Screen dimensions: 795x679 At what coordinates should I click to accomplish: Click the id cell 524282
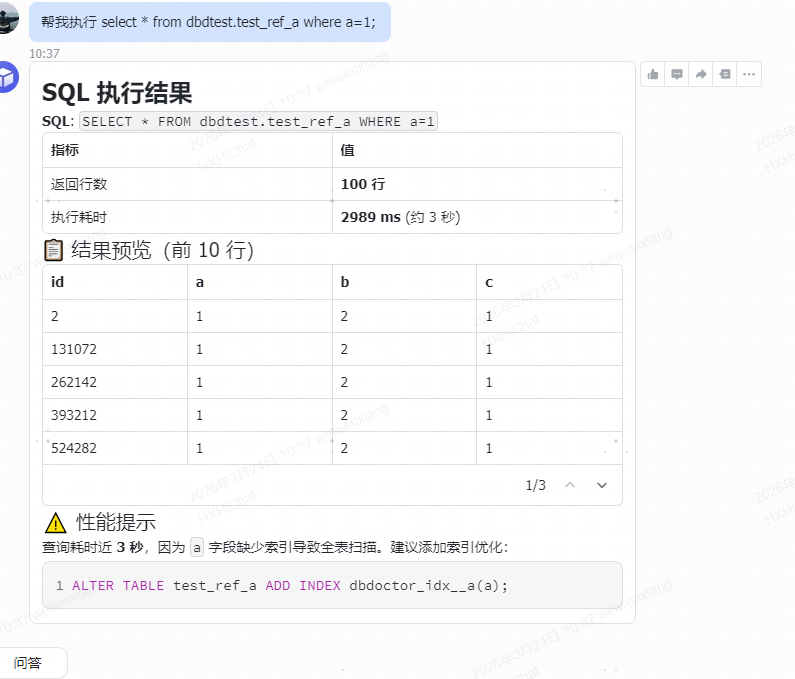coord(74,448)
